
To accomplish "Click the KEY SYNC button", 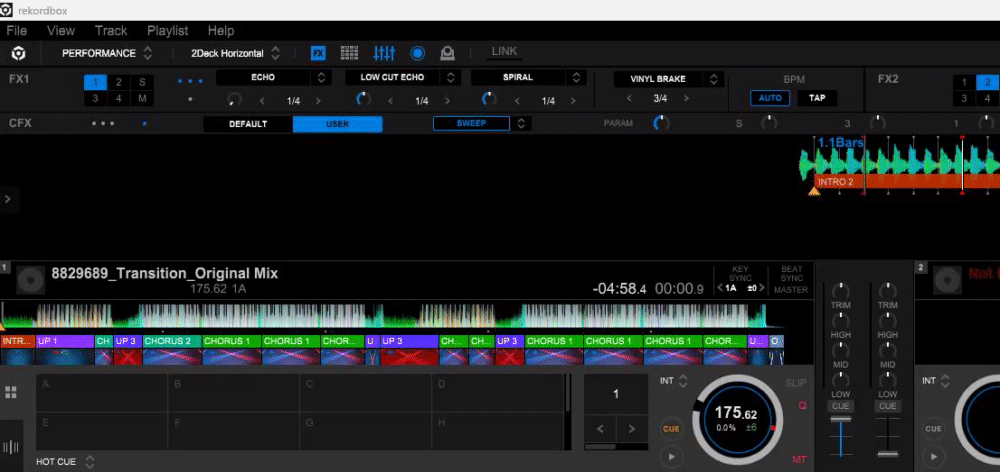I will pyautogui.click(x=740, y=274).
